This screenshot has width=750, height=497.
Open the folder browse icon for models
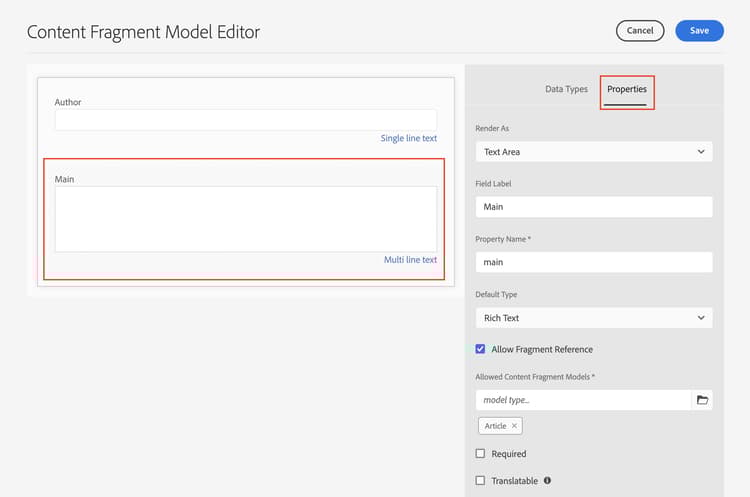pos(702,400)
